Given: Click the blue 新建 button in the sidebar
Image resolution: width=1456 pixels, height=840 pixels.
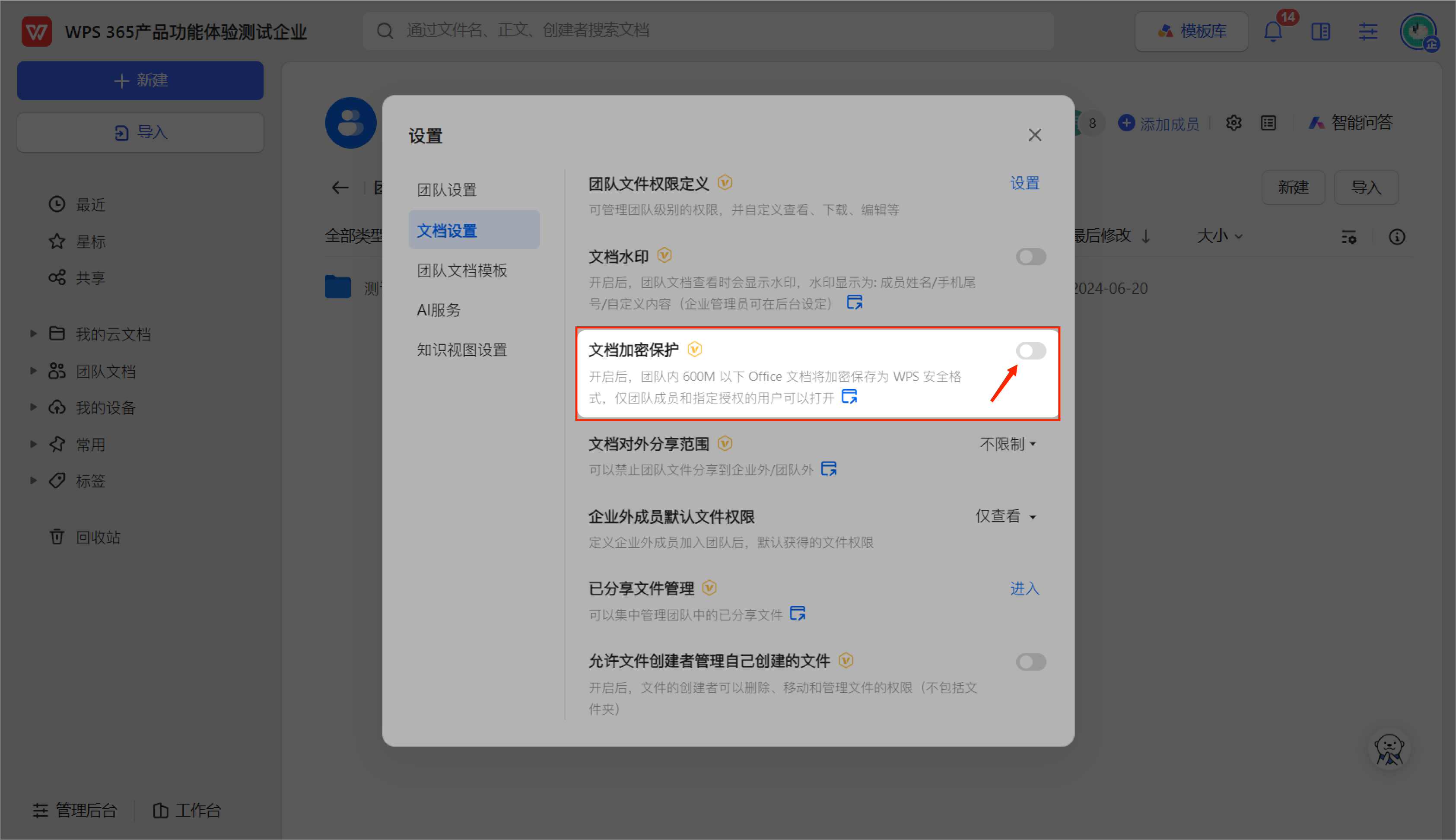Looking at the screenshot, I should 140,81.
